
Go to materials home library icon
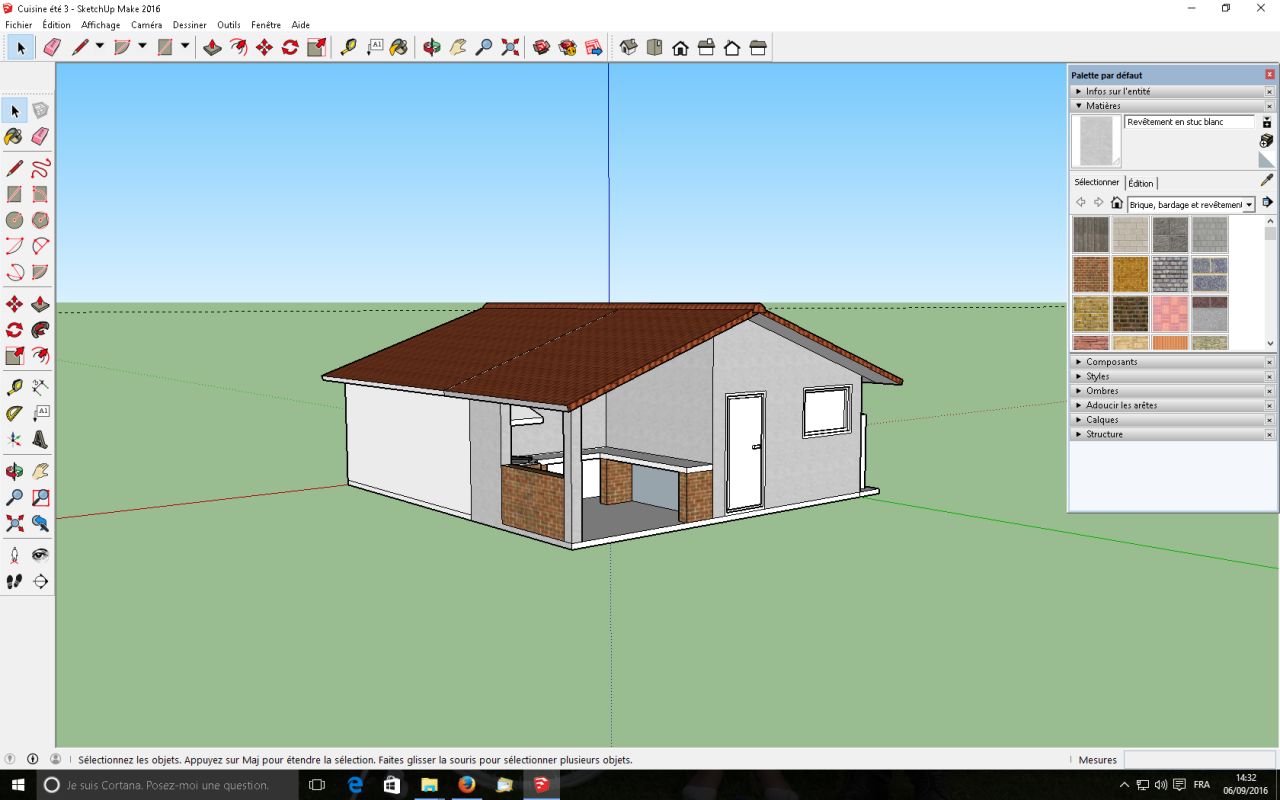(1117, 203)
